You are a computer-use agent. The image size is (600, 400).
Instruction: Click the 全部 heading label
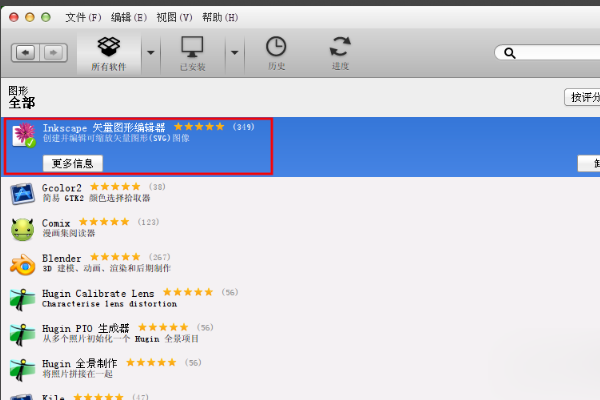pos(22,103)
